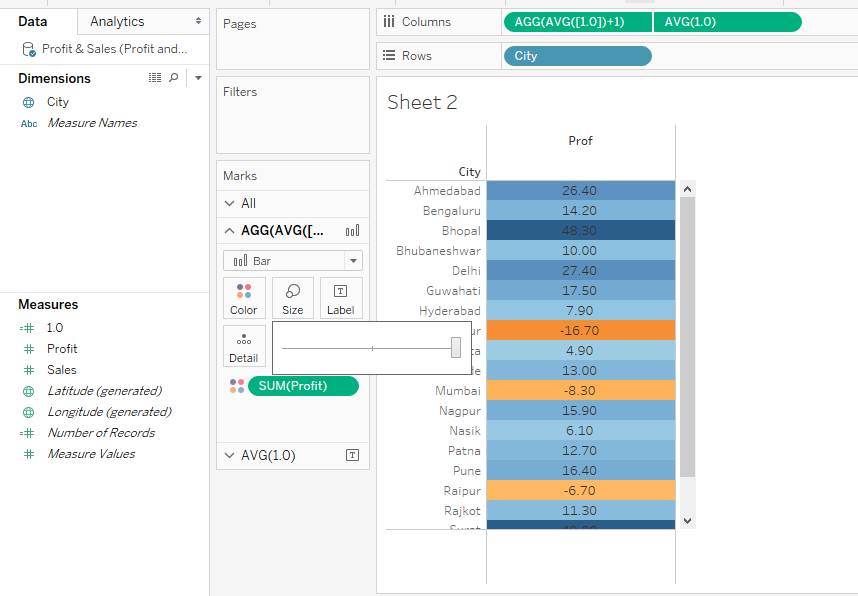This screenshot has height=596, width=858.
Task: Select the Sales field under Measures
Action: (x=62, y=370)
